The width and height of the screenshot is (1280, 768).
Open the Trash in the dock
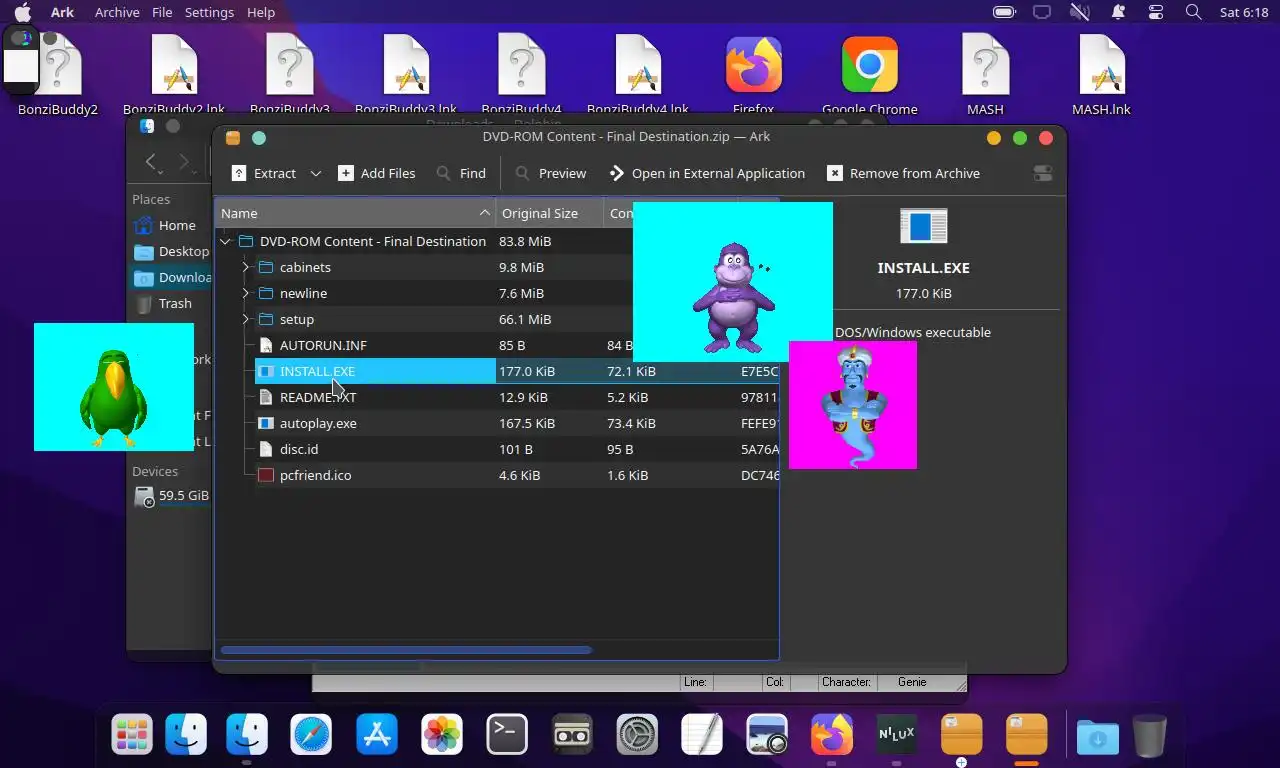pyautogui.click(x=1150, y=736)
